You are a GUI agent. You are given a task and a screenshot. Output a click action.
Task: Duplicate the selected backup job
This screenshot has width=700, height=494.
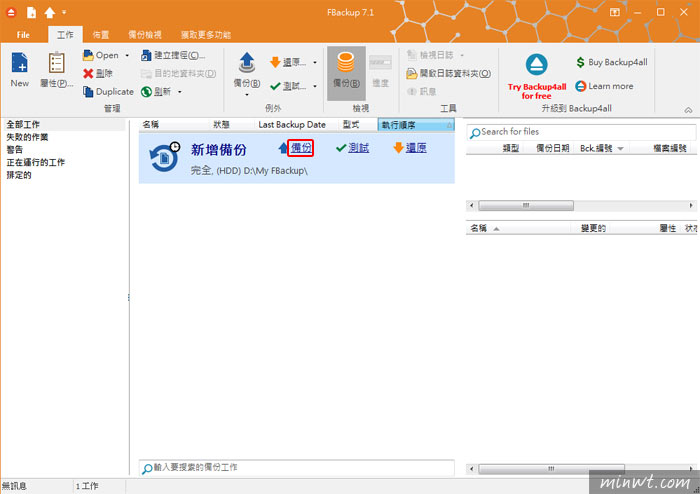coord(108,91)
